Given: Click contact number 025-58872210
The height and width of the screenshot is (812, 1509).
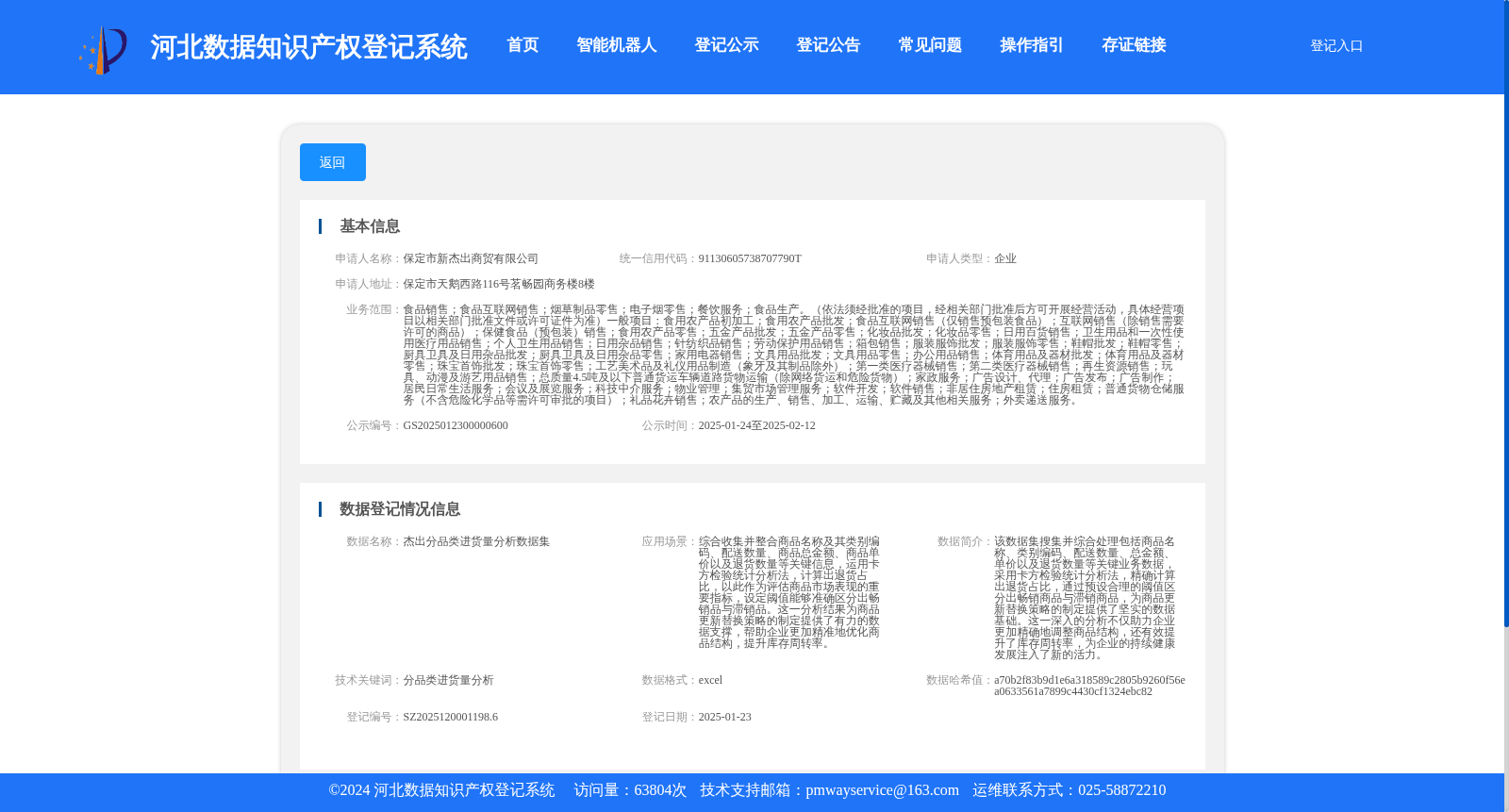Looking at the screenshot, I should click(1121, 790).
